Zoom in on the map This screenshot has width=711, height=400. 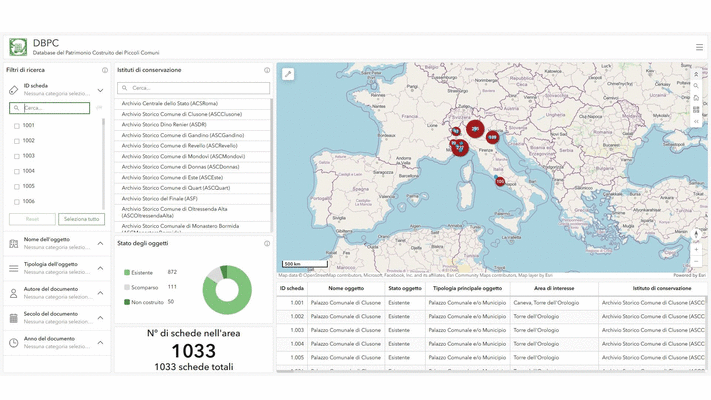(696, 249)
